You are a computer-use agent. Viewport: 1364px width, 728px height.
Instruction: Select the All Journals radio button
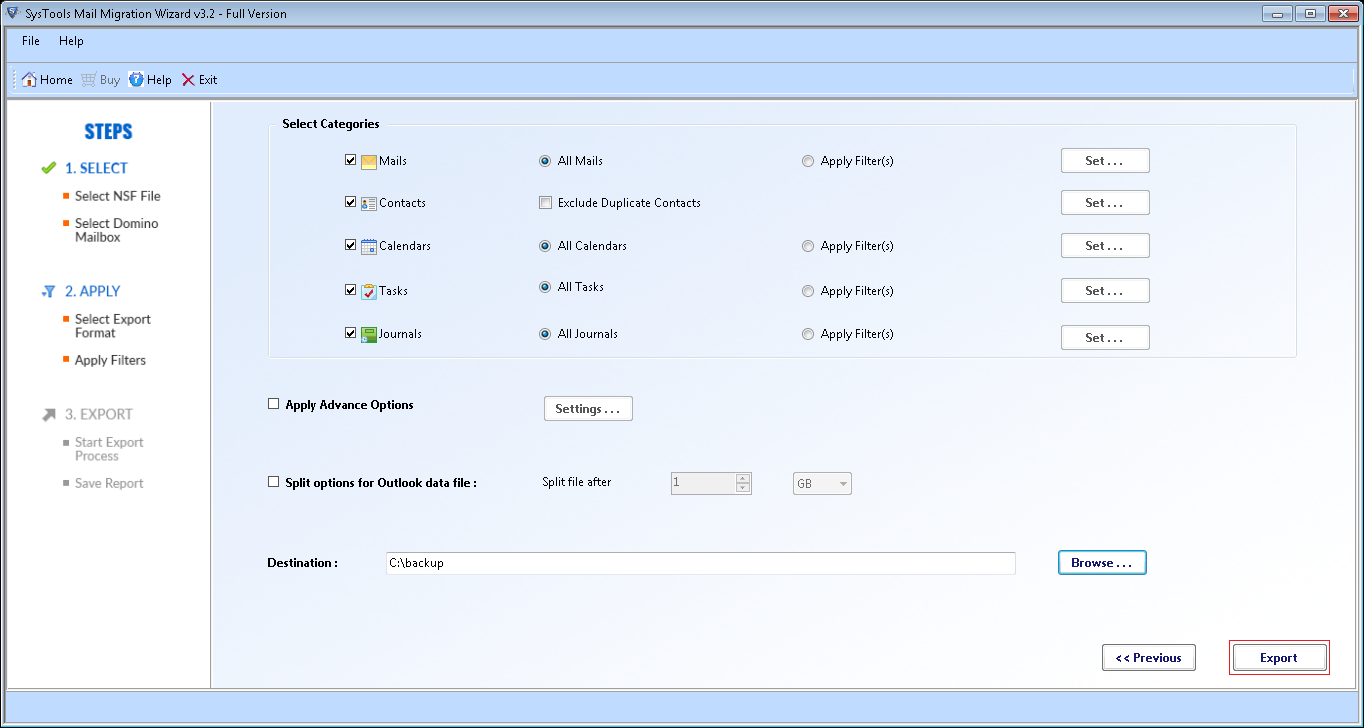(x=545, y=334)
